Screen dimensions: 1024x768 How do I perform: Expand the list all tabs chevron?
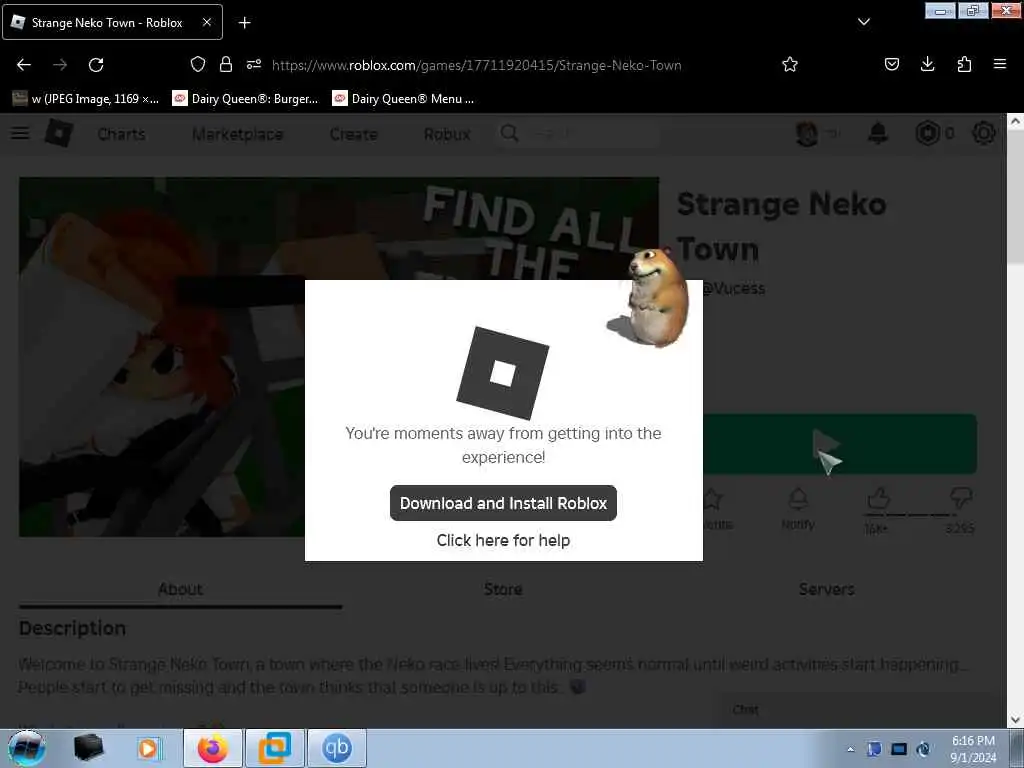pyautogui.click(x=863, y=22)
